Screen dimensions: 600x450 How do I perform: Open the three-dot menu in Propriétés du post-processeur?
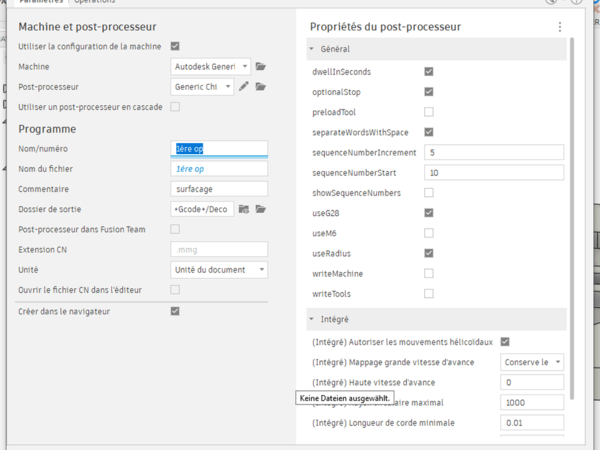560,27
